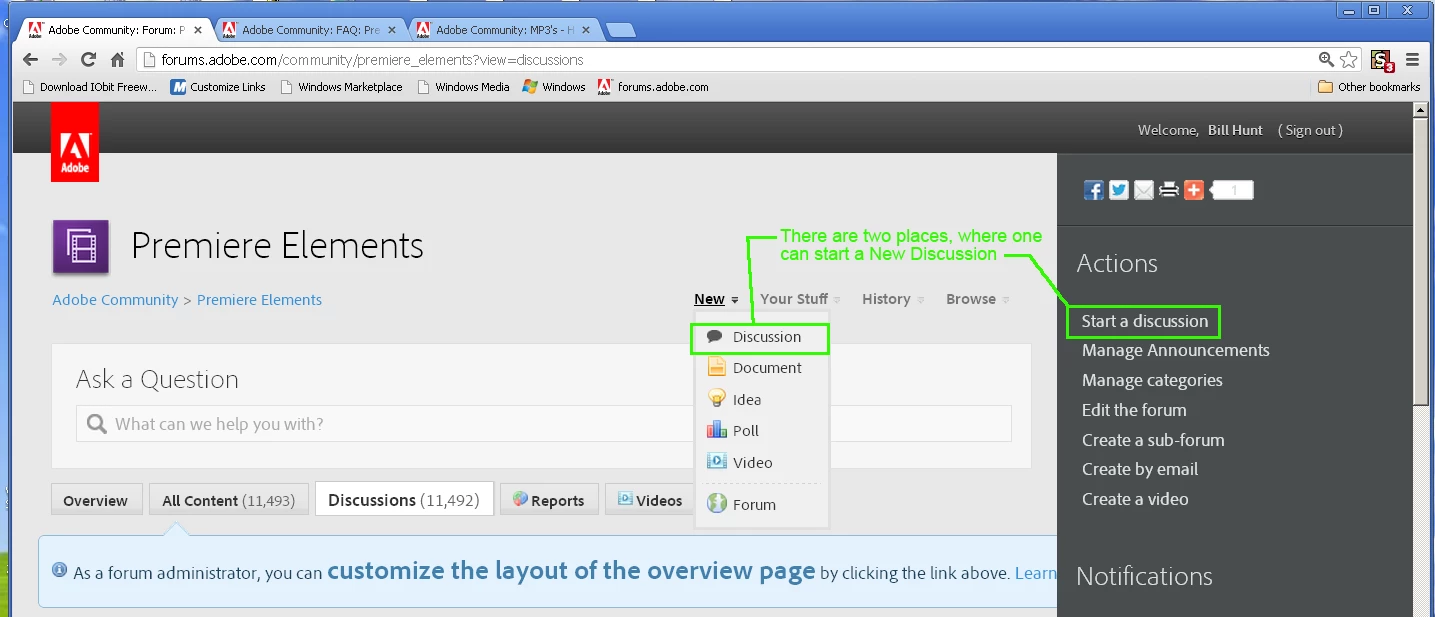Click the Adobe logo in the header

click(x=75, y=142)
